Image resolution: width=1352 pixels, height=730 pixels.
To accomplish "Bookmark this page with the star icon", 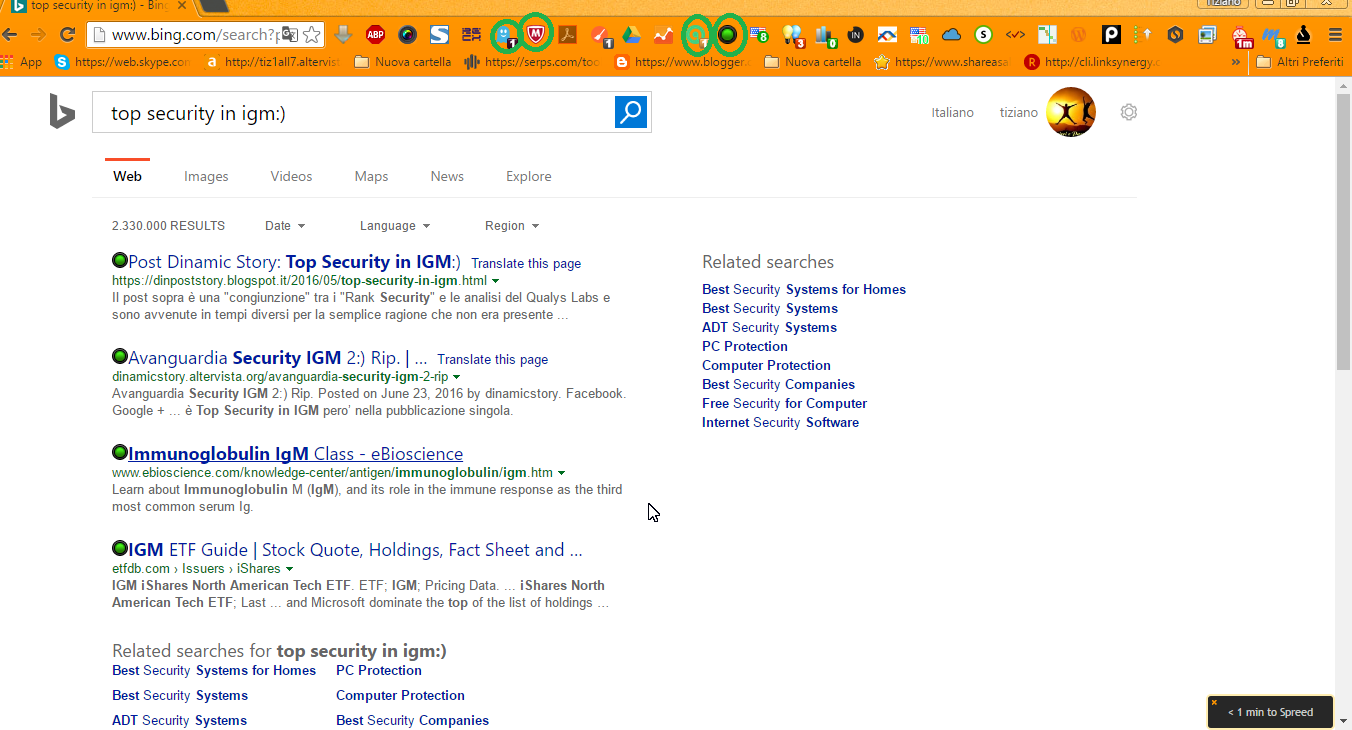I will pos(312,35).
